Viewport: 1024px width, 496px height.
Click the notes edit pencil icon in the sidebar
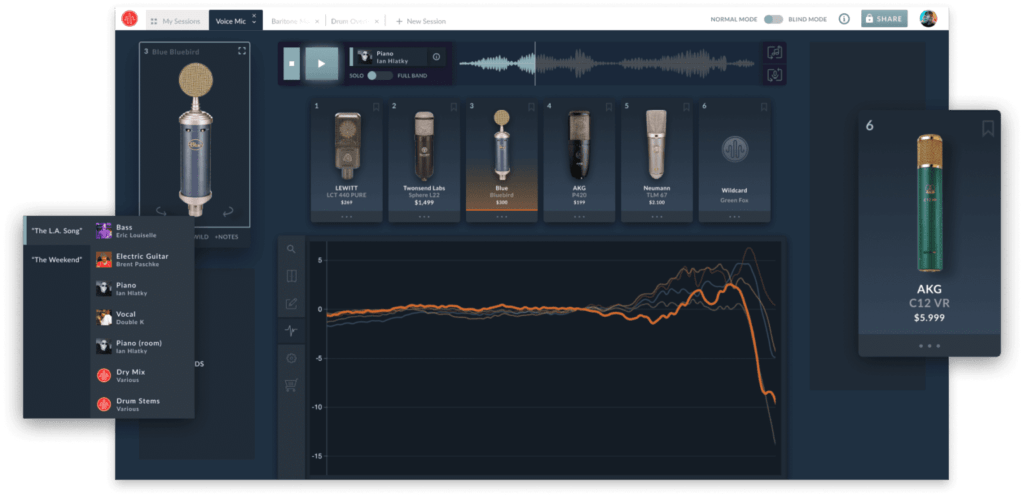(x=291, y=303)
